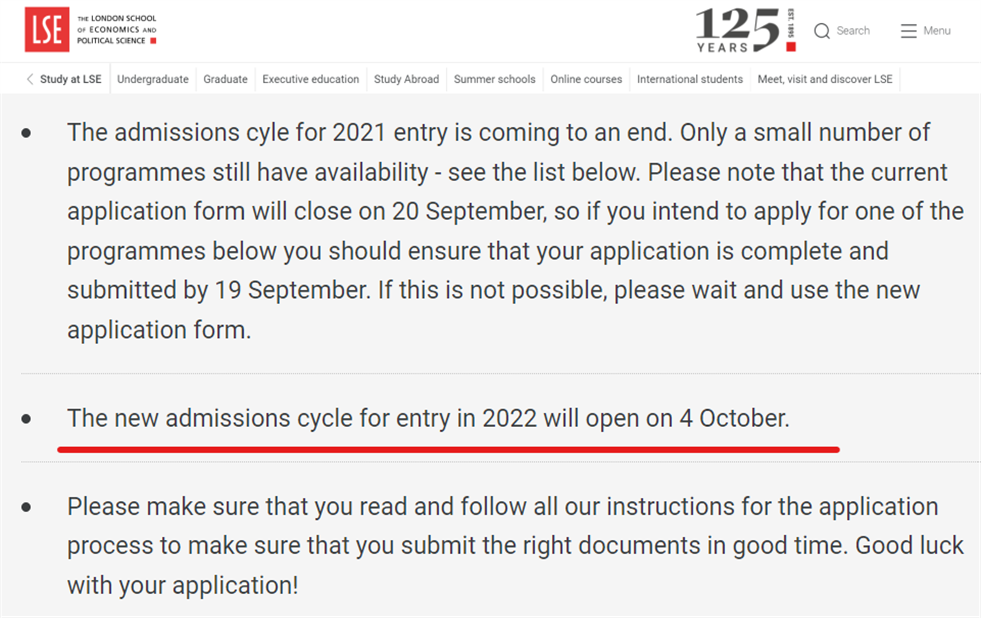
Task: Open the Undergraduate tab
Action: click(153, 79)
